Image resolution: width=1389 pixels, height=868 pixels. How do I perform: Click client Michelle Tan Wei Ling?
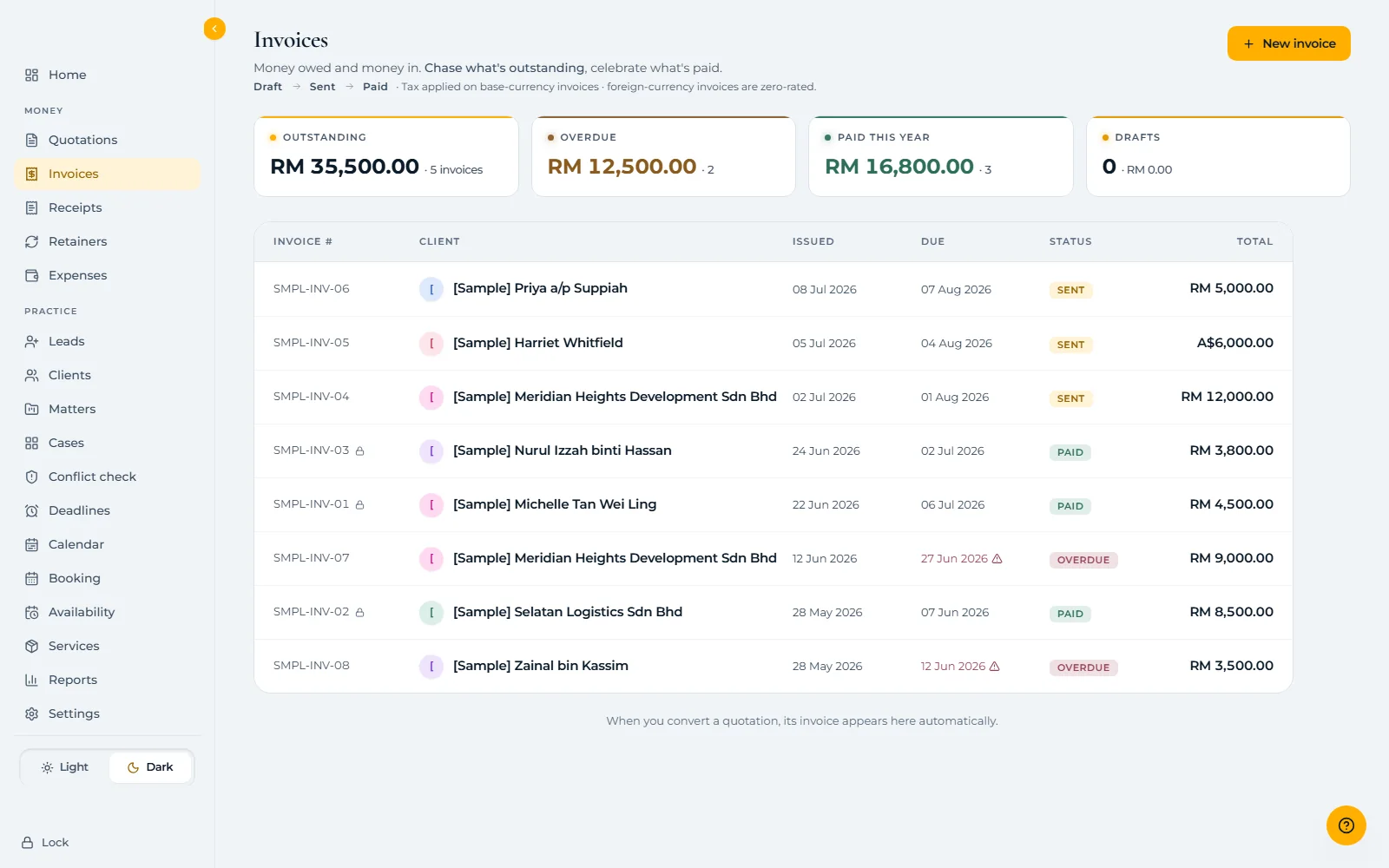pyautogui.click(x=555, y=504)
